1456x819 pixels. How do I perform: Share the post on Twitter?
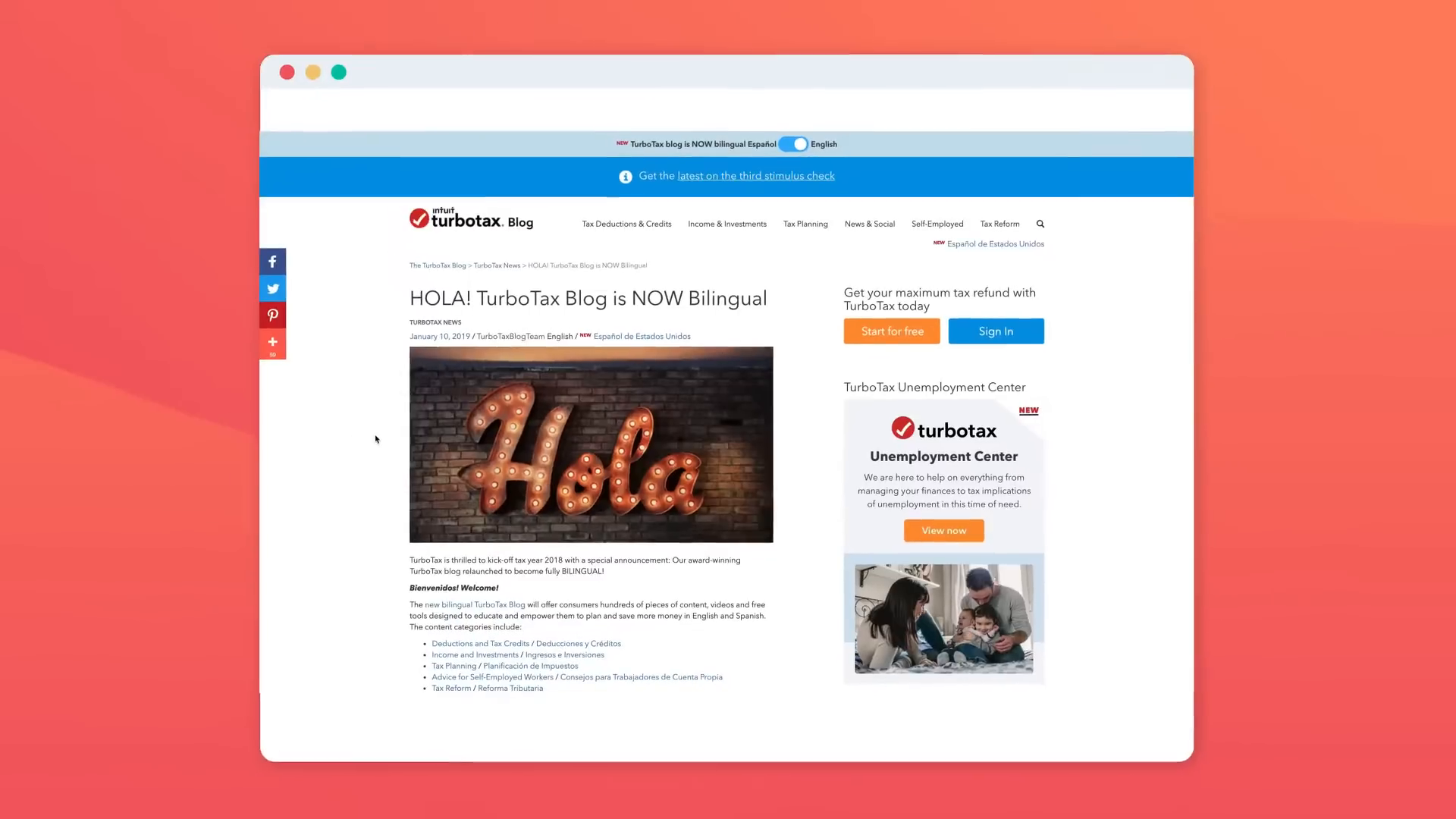click(272, 288)
